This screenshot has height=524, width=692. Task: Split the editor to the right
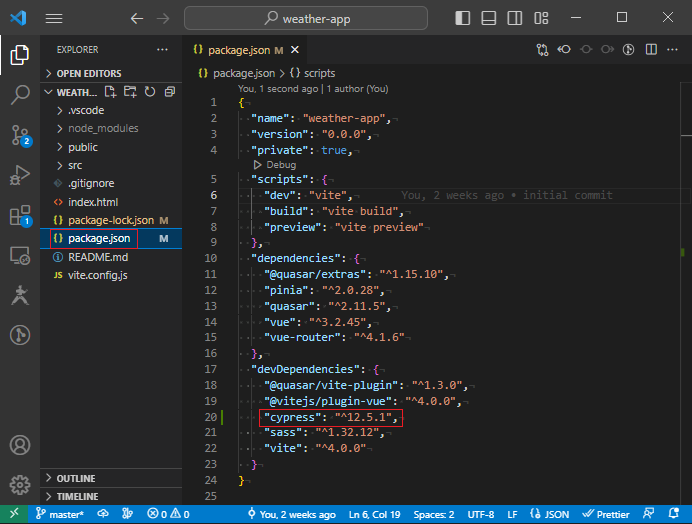point(651,49)
